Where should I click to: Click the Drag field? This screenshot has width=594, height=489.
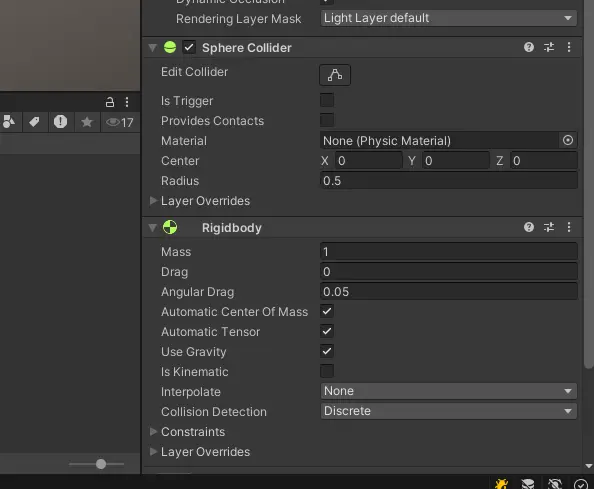click(x=449, y=272)
